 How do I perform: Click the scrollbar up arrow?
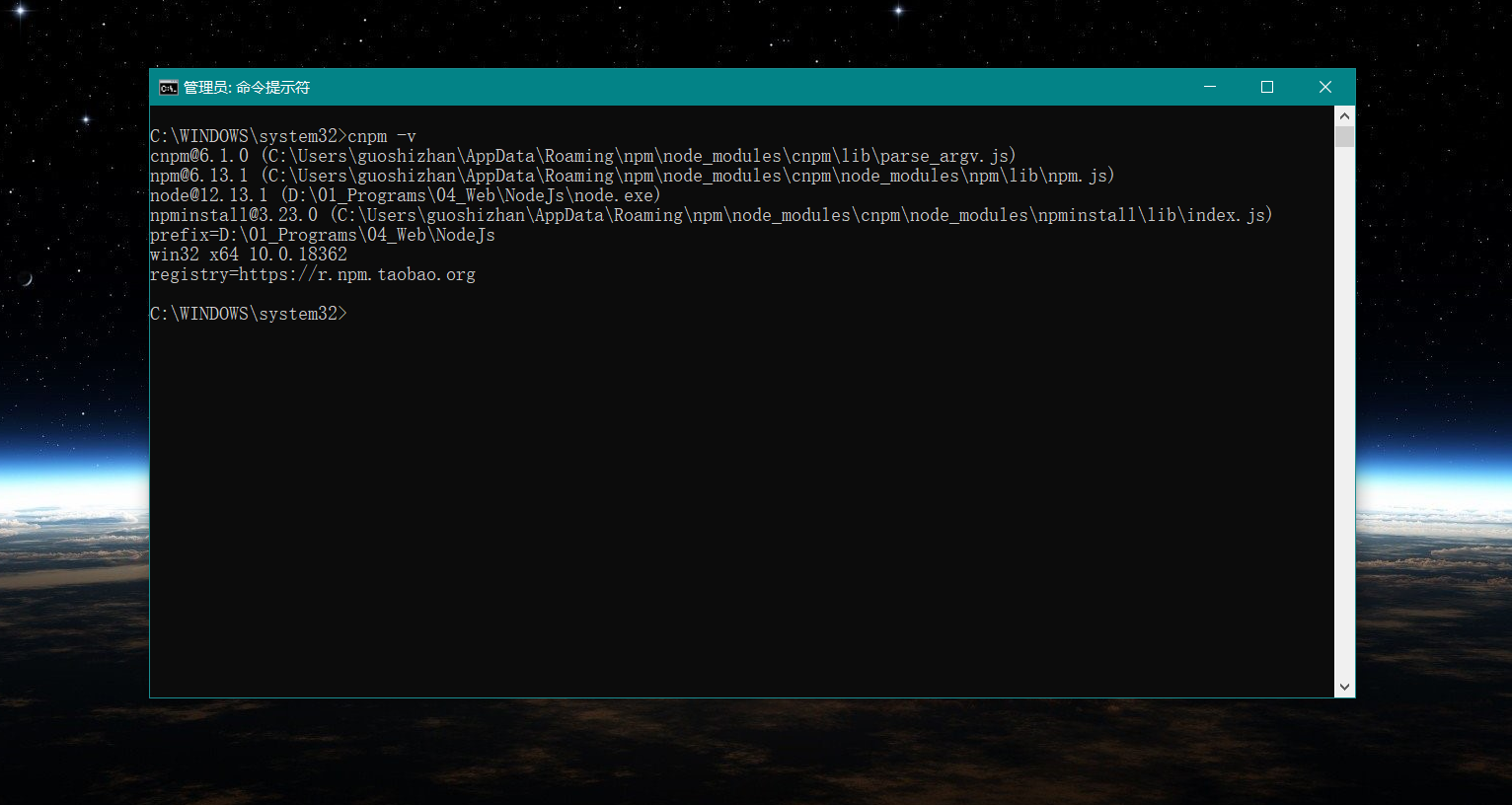click(x=1344, y=116)
